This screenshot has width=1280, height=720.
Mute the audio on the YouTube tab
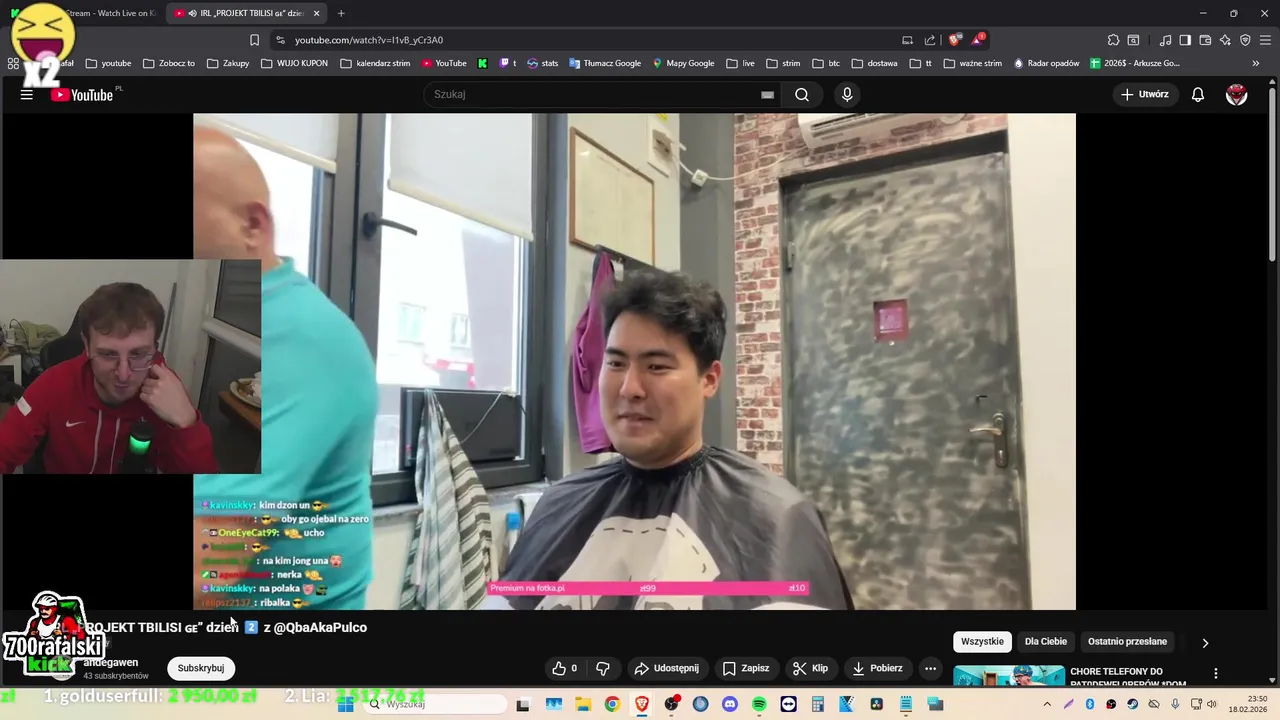pos(191,13)
